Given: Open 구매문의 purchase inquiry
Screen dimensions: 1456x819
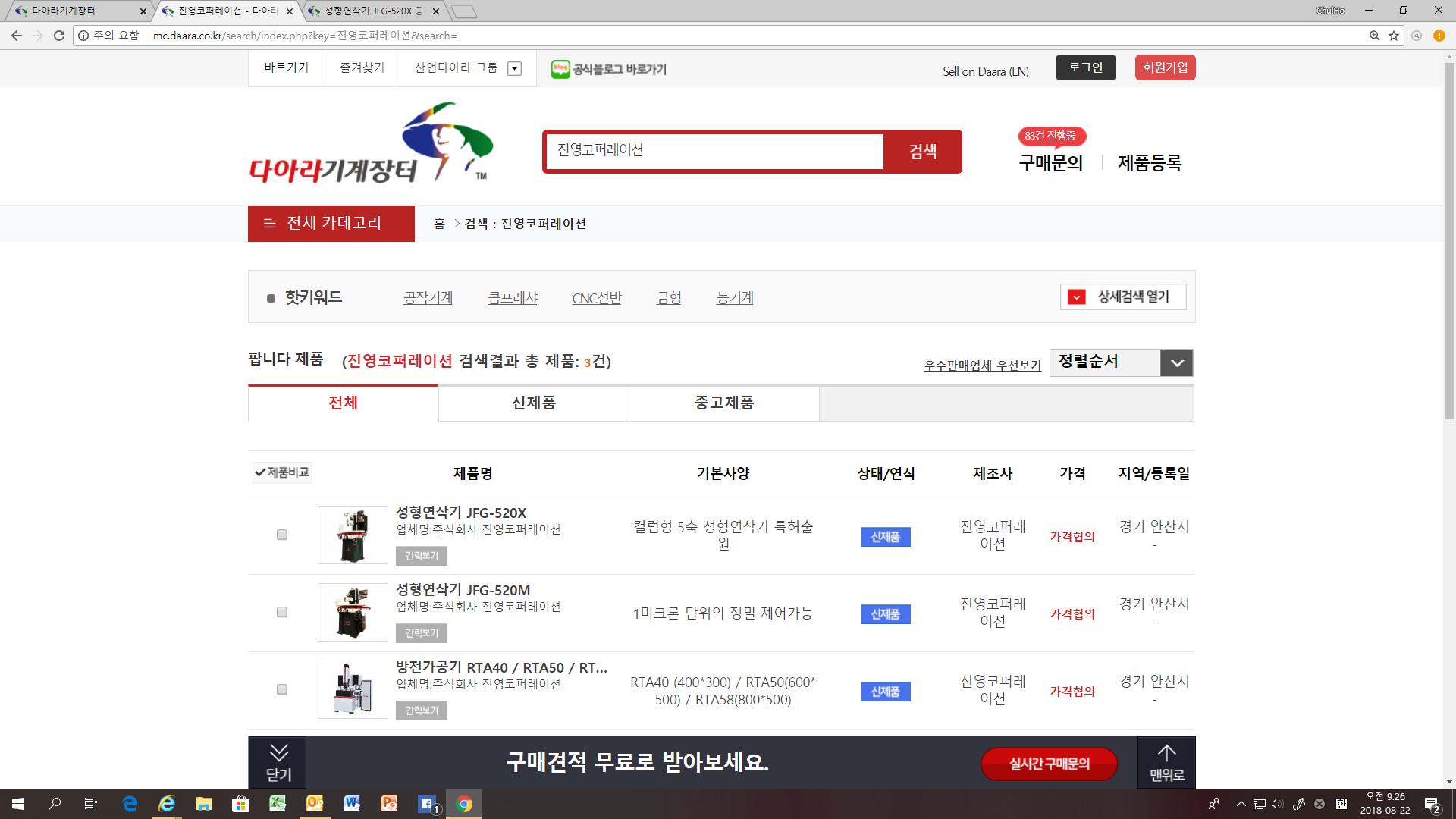Looking at the screenshot, I should click(x=1051, y=163).
